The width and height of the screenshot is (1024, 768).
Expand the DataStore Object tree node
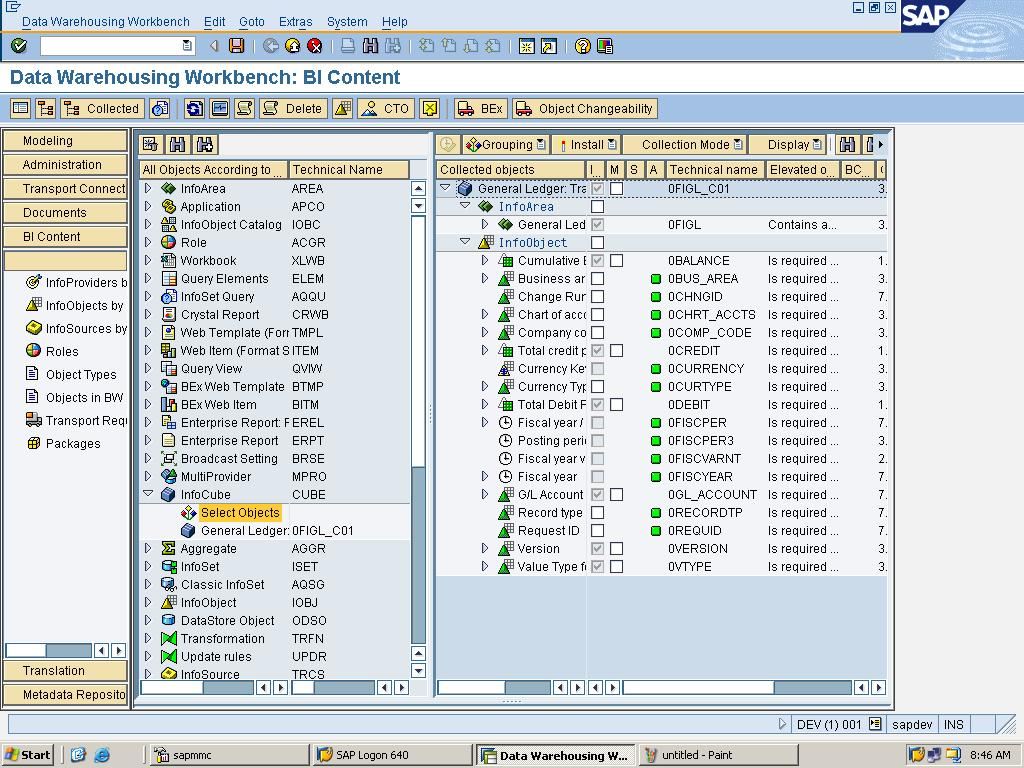[x=148, y=620]
